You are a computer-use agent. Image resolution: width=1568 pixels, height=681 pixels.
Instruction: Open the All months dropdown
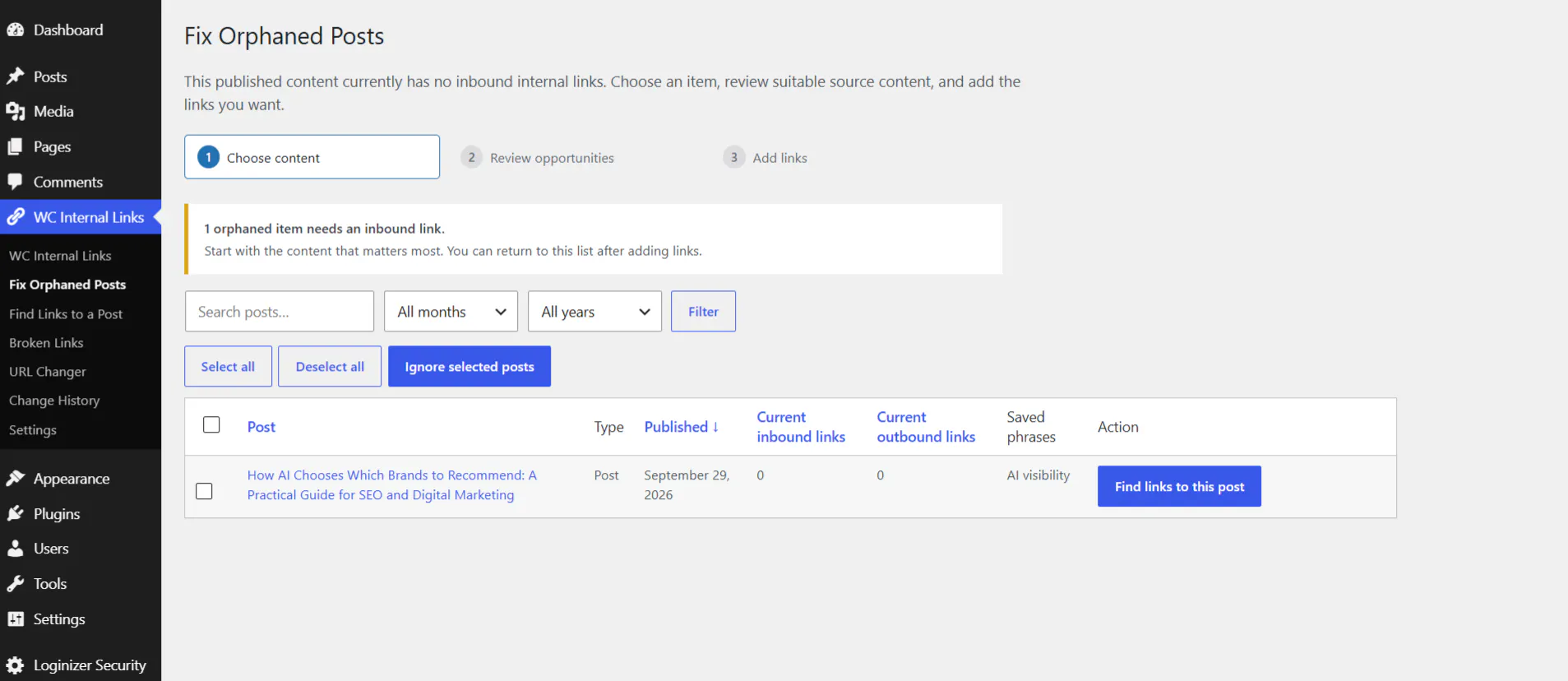[x=451, y=312]
